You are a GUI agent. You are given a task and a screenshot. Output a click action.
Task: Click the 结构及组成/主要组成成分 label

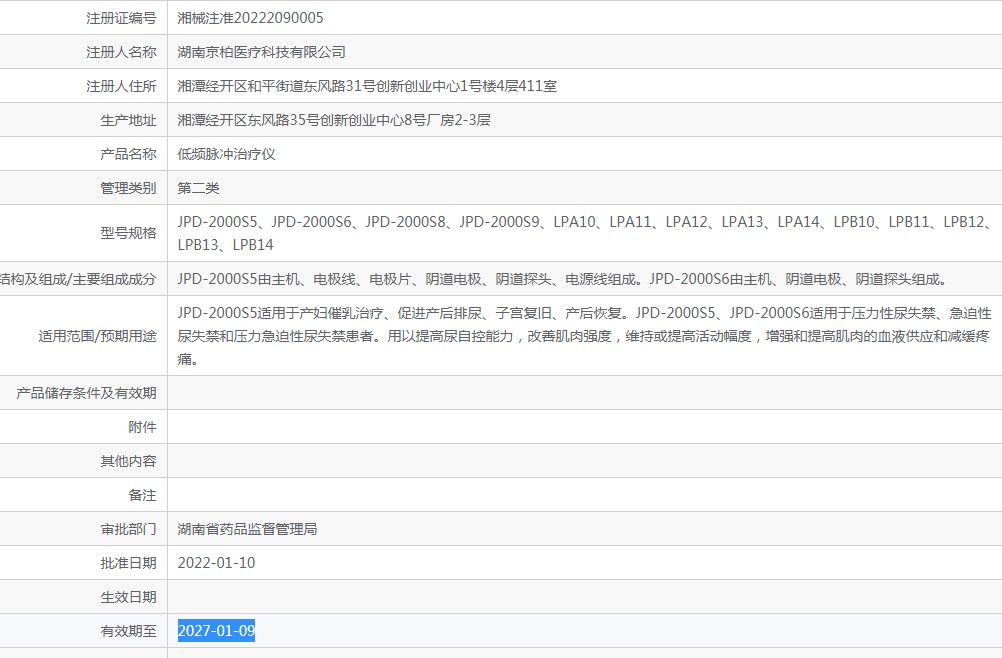[x=78, y=279]
